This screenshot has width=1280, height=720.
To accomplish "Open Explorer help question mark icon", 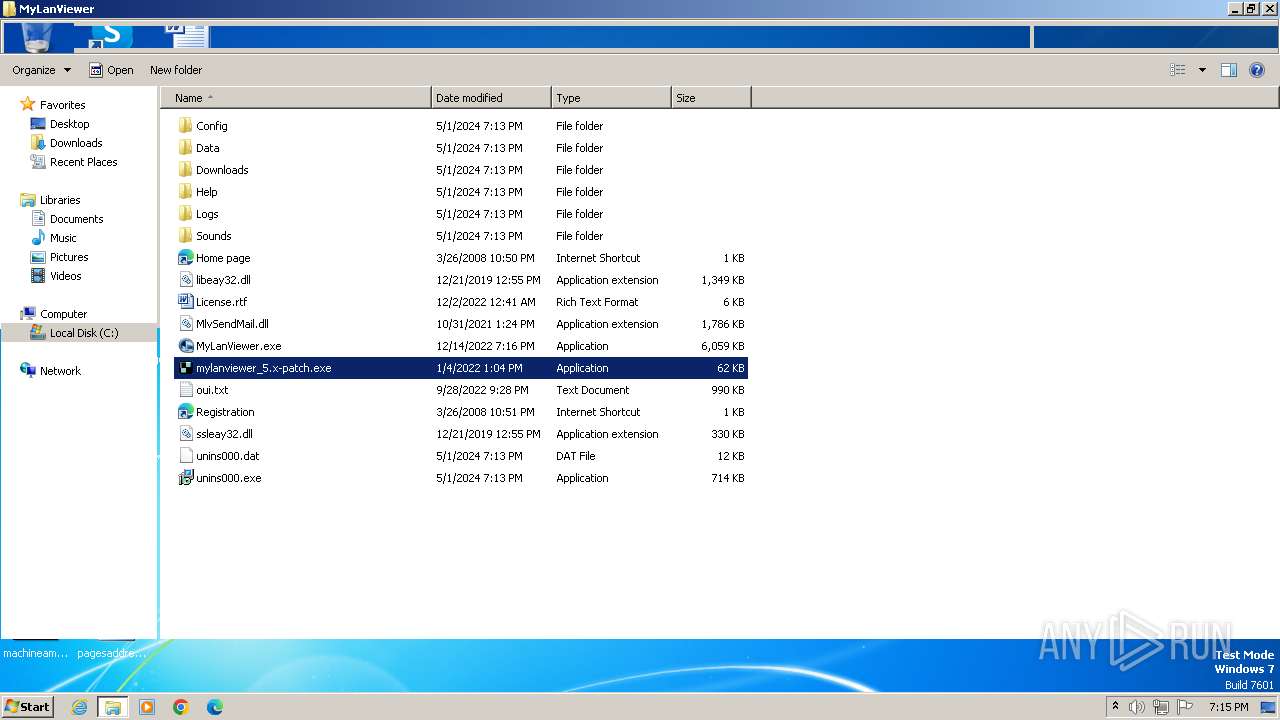I will click(1258, 70).
